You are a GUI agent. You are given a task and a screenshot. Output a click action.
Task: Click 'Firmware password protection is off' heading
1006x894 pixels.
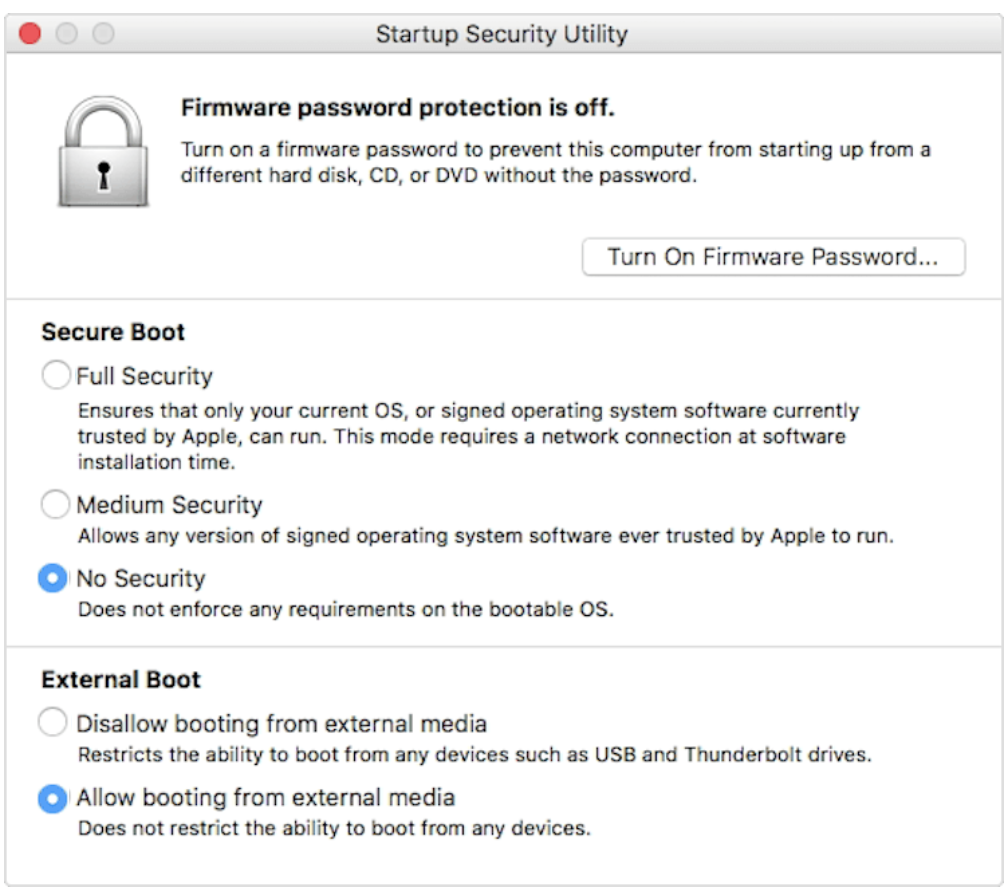[397, 107]
